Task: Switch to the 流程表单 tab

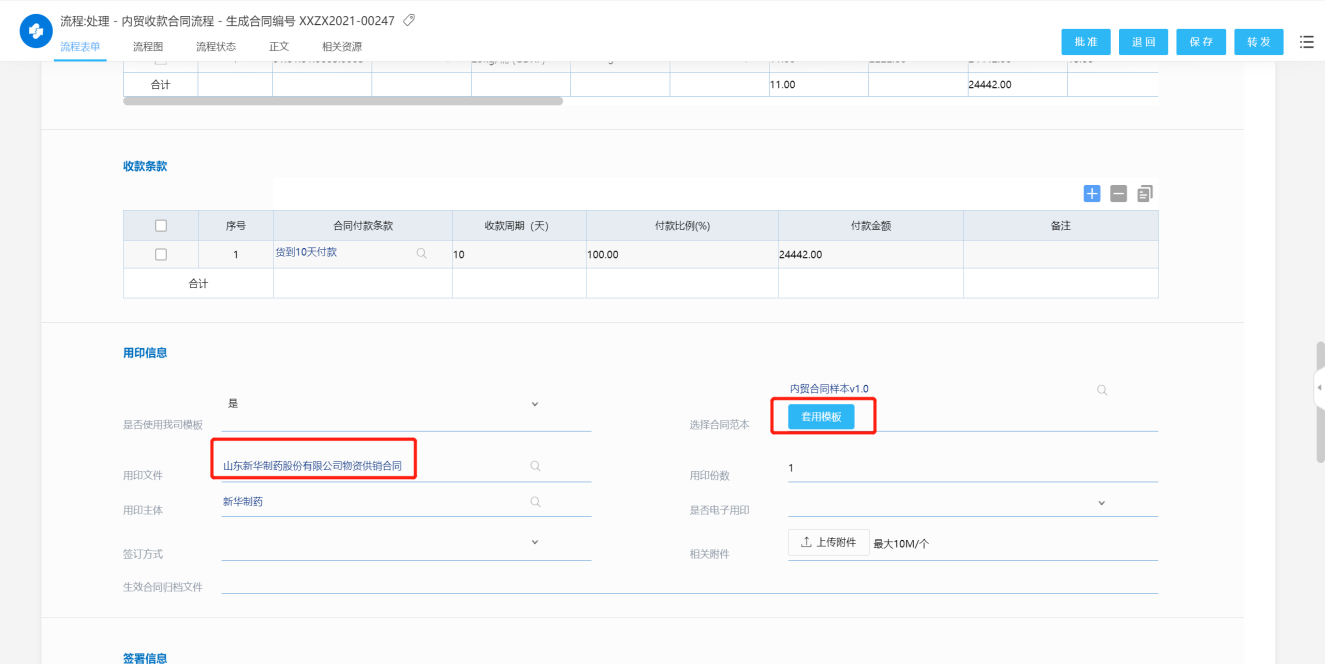Action: pyautogui.click(x=80, y=47)
